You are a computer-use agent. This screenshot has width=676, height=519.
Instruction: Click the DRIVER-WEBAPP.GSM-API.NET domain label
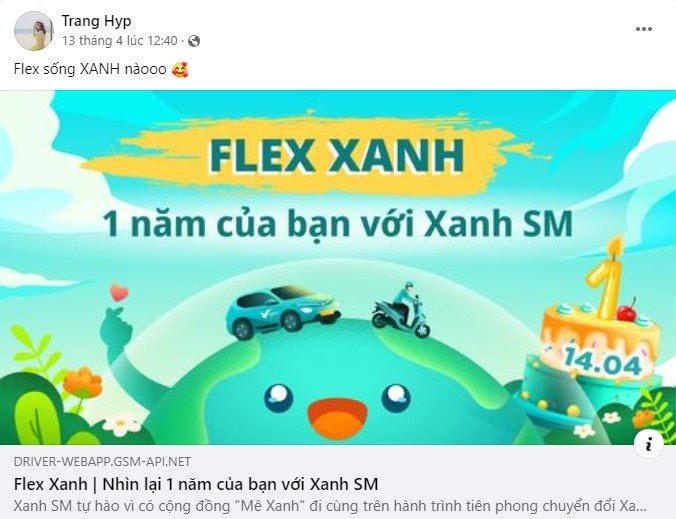[102, 462]
